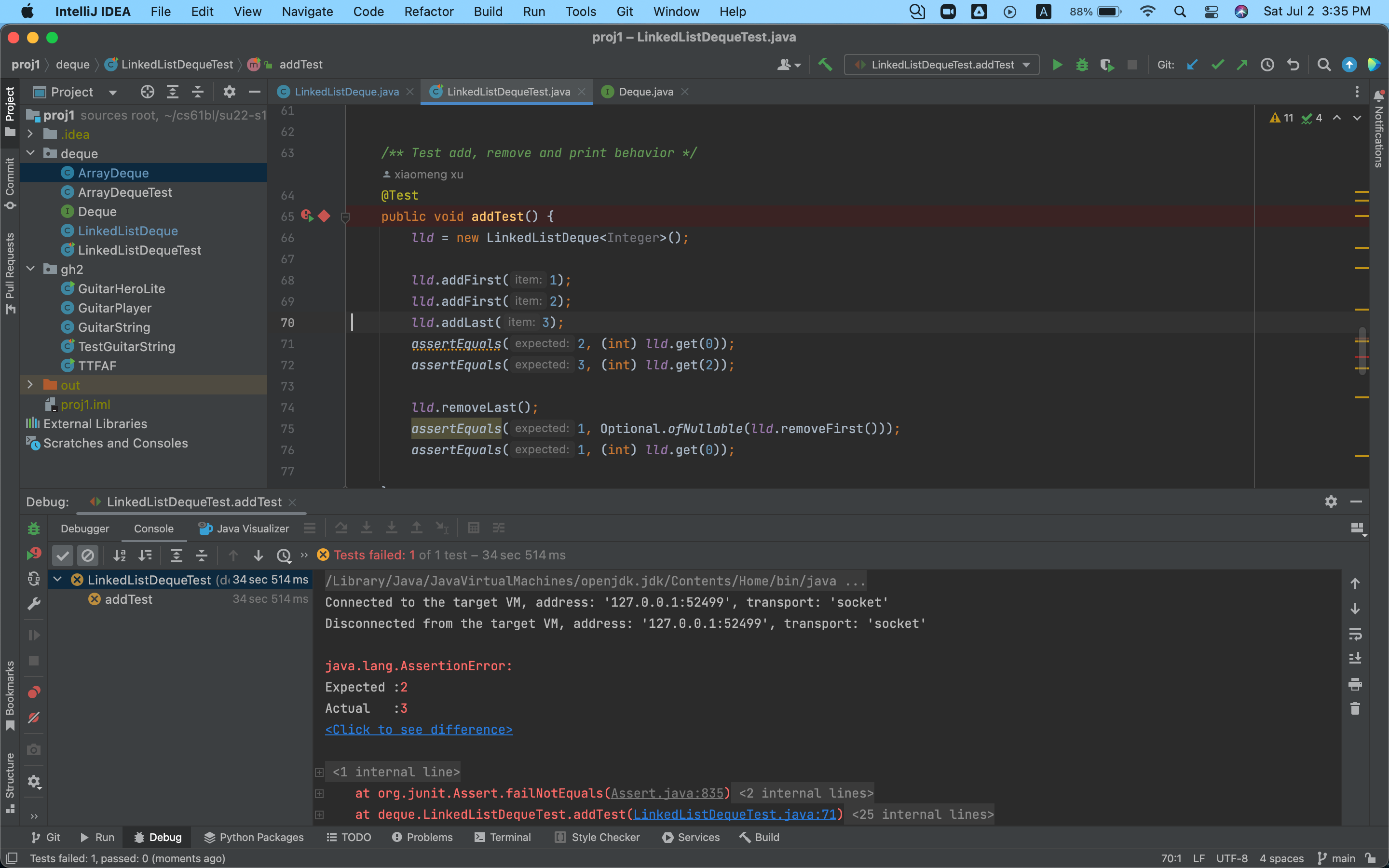
Task: Click the 'Click to see difference' link
Action: tap(419, 729)
